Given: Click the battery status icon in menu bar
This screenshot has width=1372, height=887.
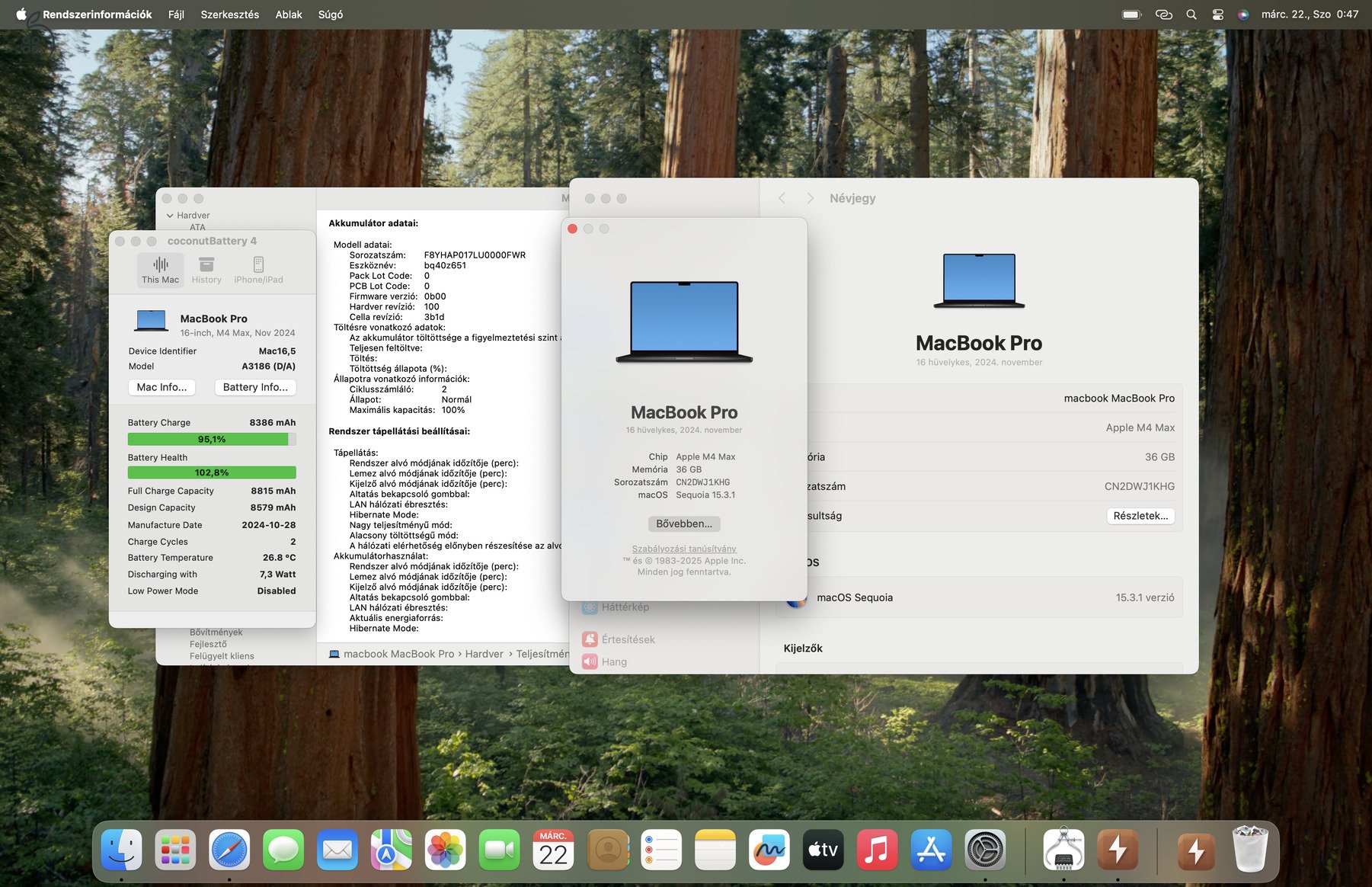Looking at the screenshot, I should pos(1132,14).
